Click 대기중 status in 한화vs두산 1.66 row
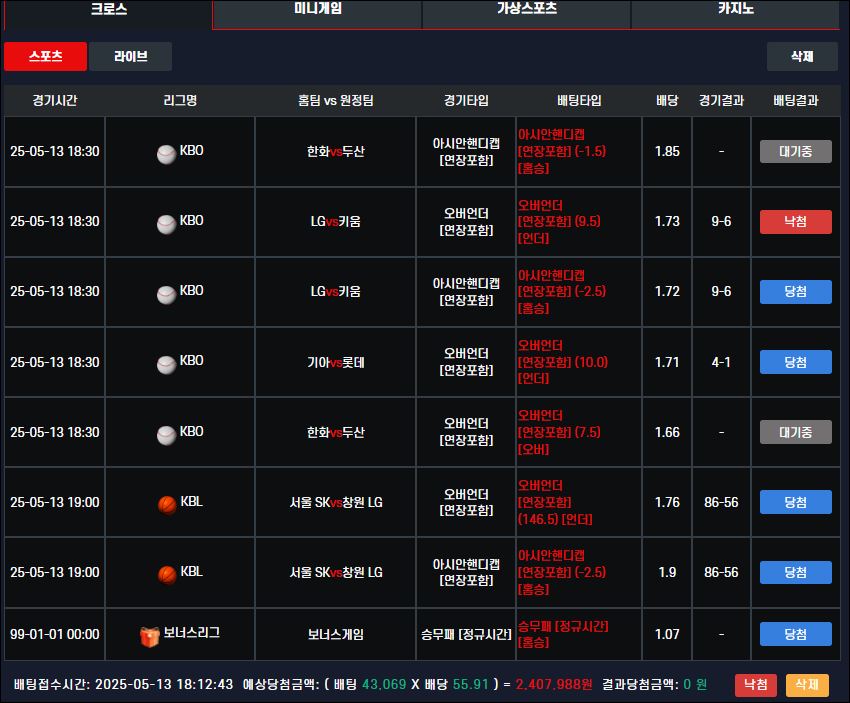850x703 pixels. [795, 432]
